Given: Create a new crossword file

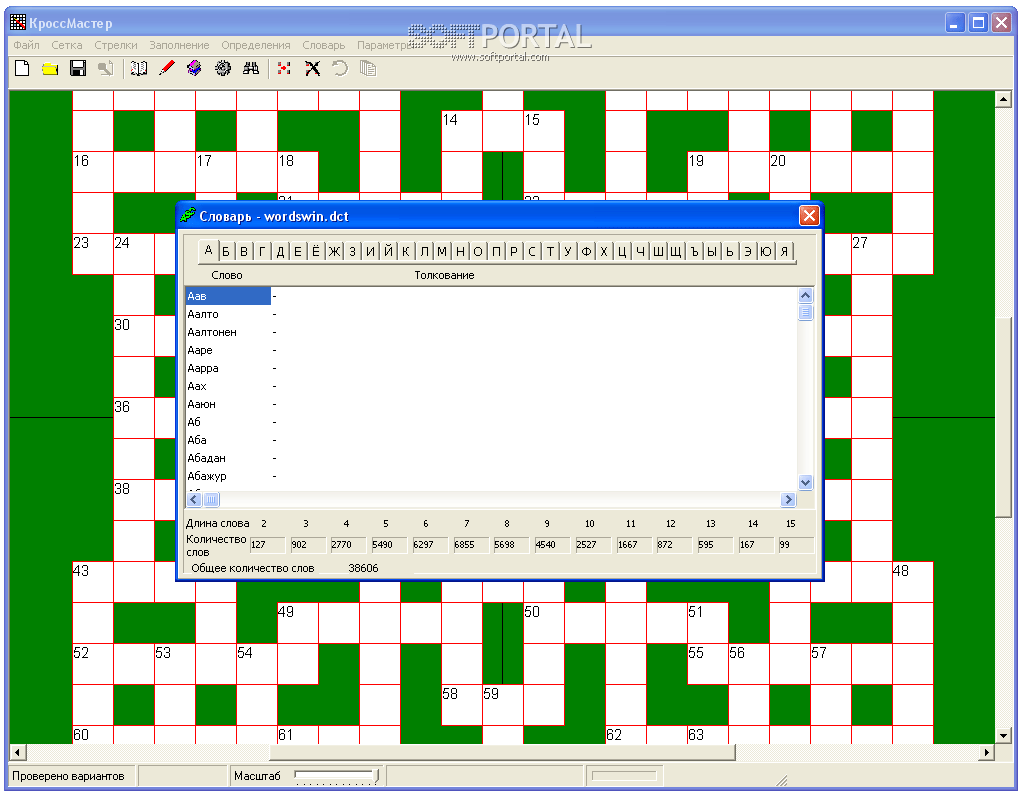Looking at the screenshot, I should pos(22,69).
